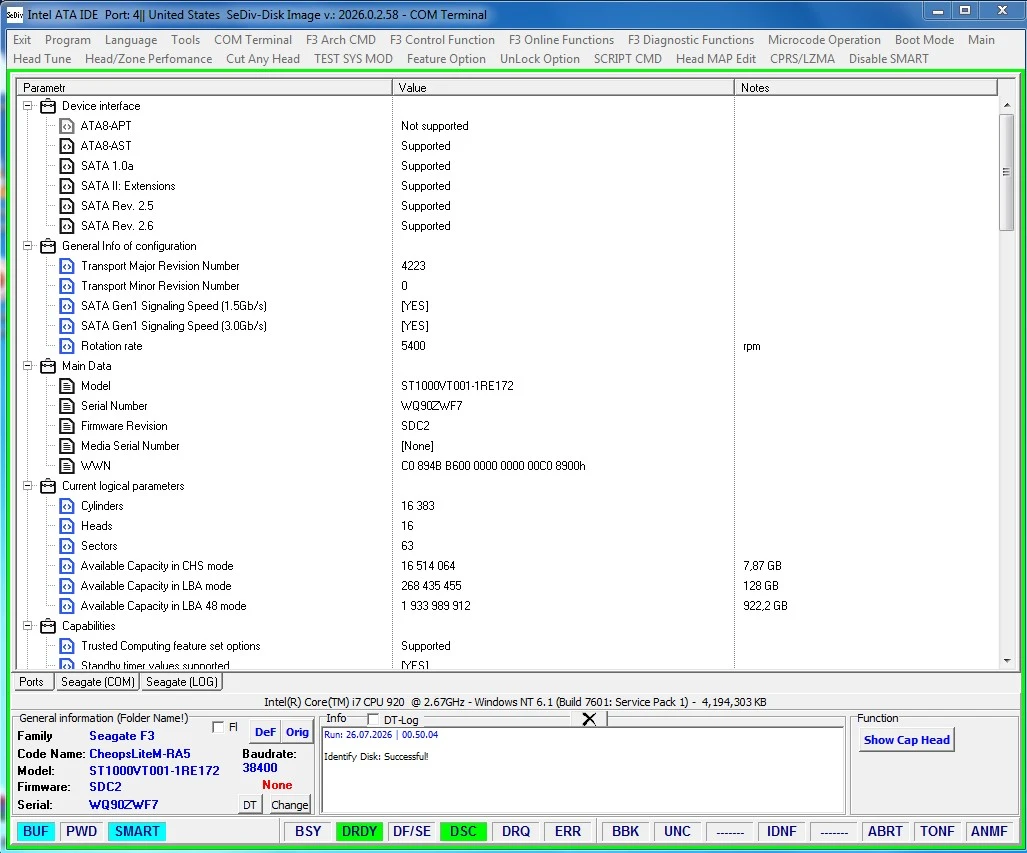Switch to the Seagate (COM) tab
Viewport: 1027px width, 853px height.
[x=98, y=682]
